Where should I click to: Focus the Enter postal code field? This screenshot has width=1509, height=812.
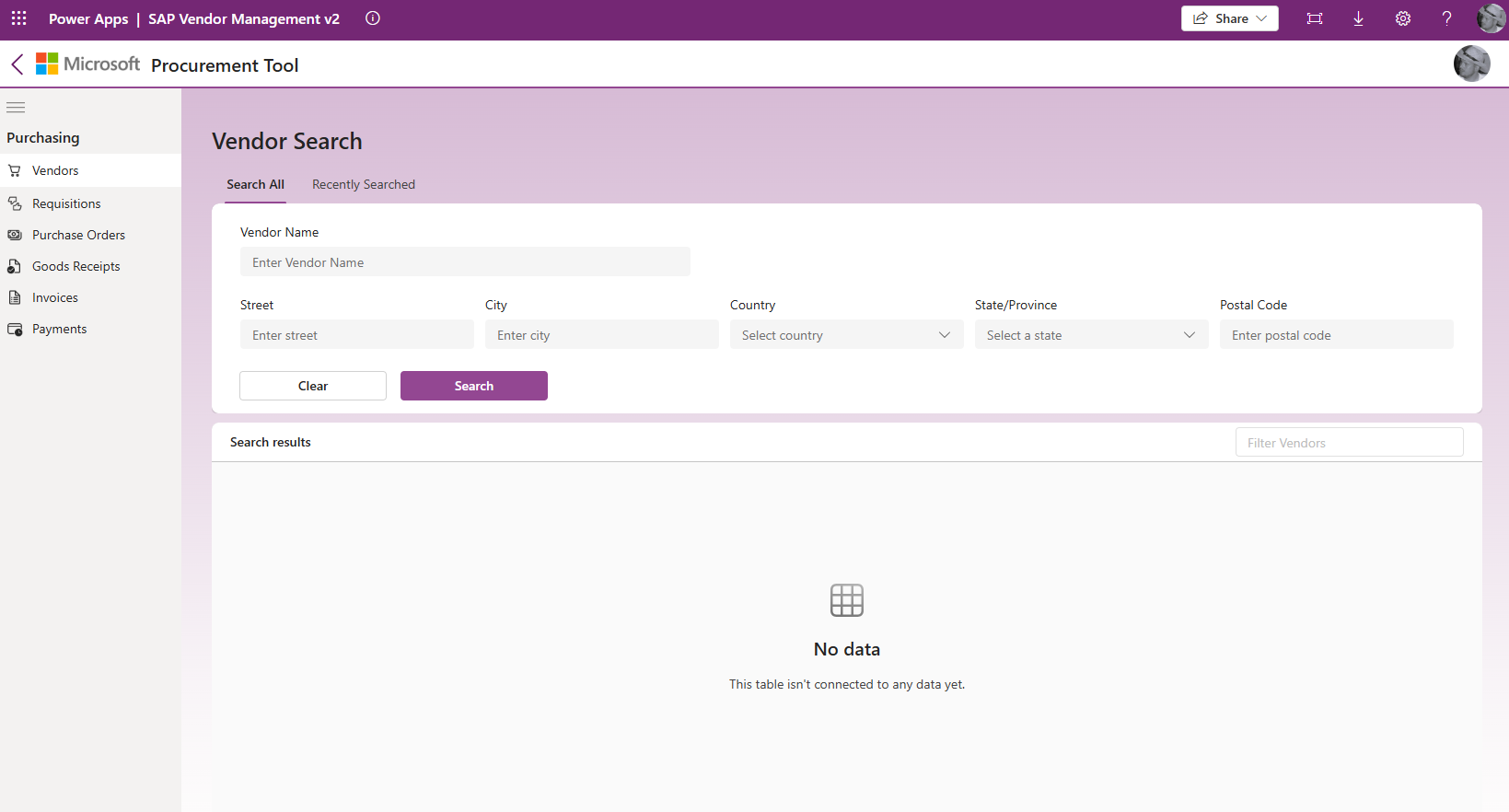click(1337, 335)
